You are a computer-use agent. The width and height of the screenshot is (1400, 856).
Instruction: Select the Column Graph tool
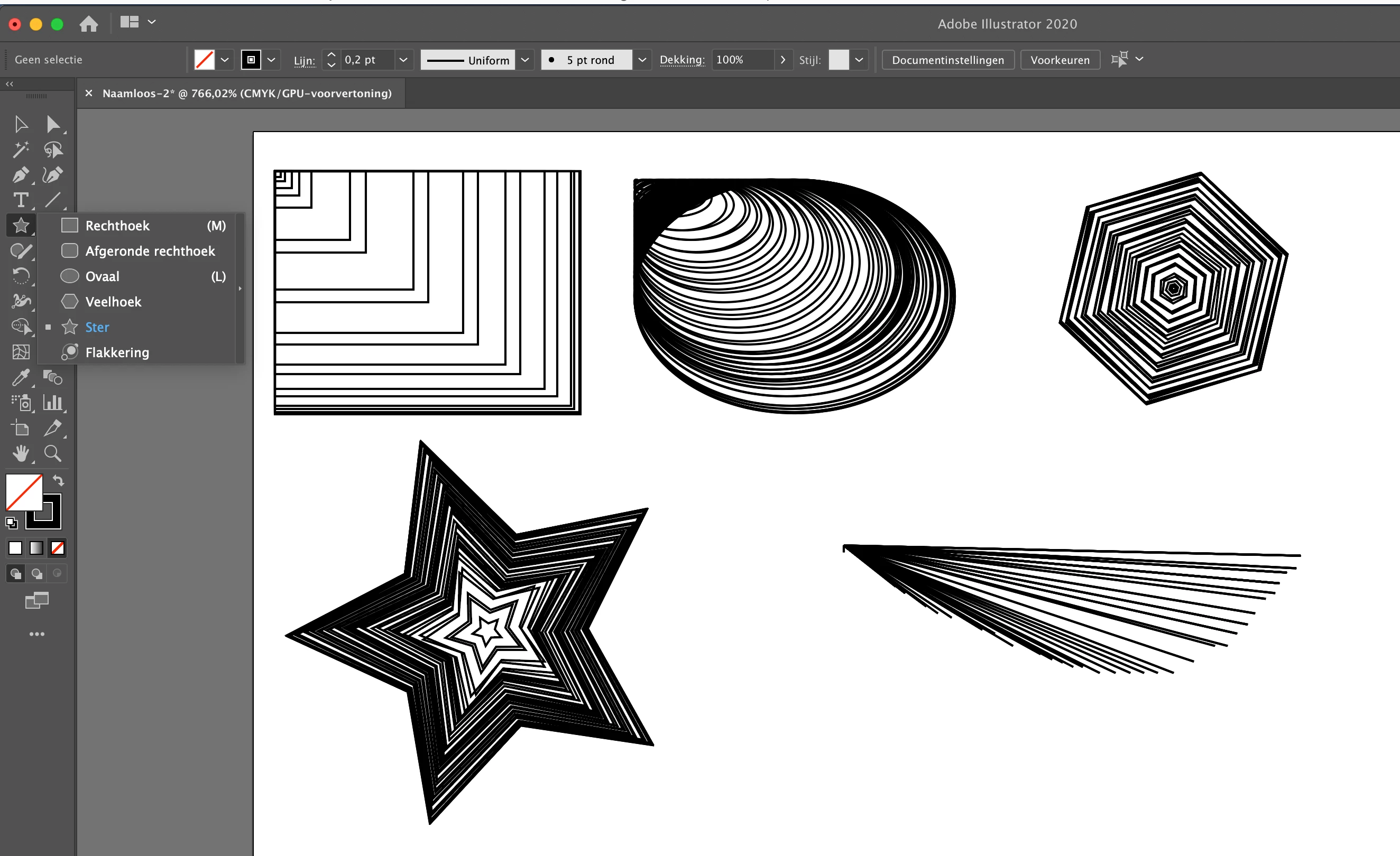coord(53,403)
